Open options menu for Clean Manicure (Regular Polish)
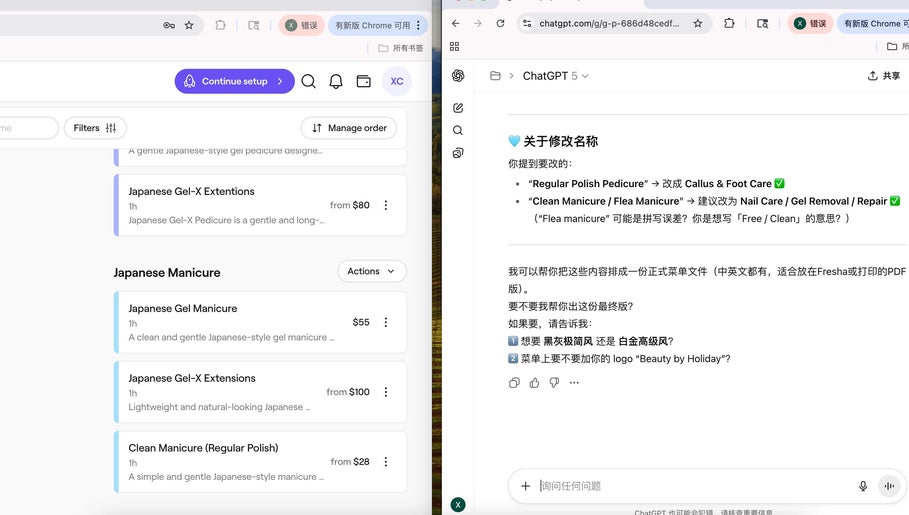The height and width of the screenshot is (515, 909). (386, 462)
